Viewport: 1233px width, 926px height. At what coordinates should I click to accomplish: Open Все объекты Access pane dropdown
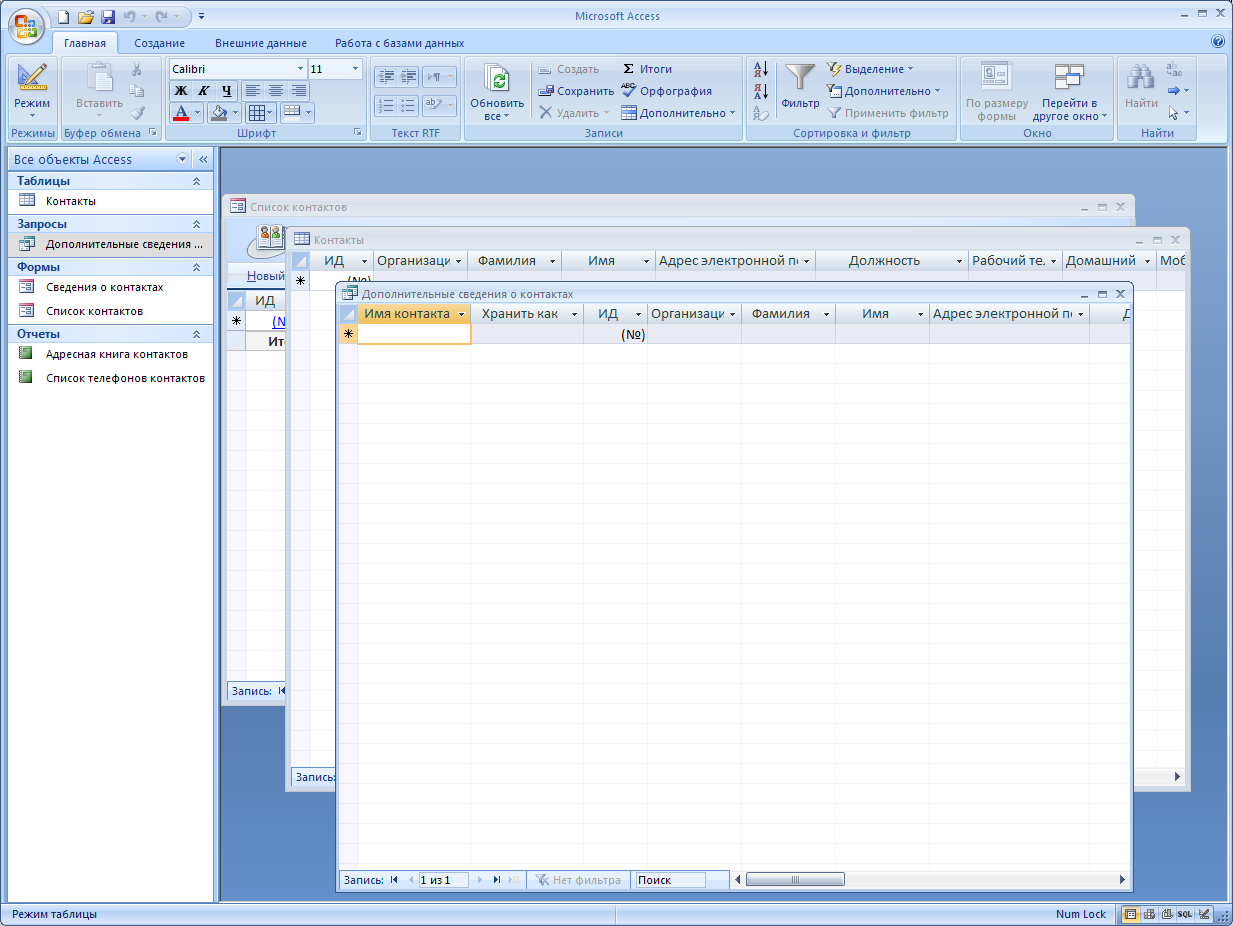tap(182, 159)
